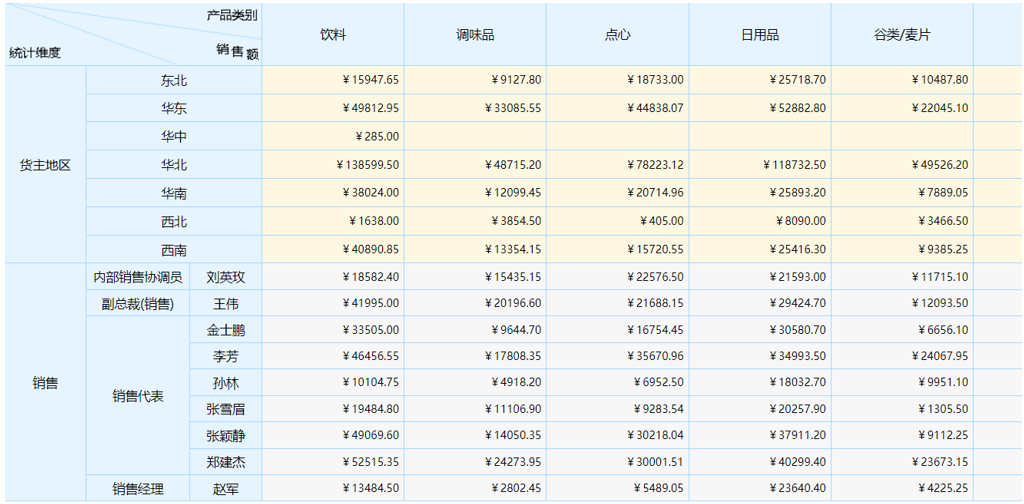Click the 内部销售协调员 role header
This screenshot has height=504, width=1024.
(138, 277)
